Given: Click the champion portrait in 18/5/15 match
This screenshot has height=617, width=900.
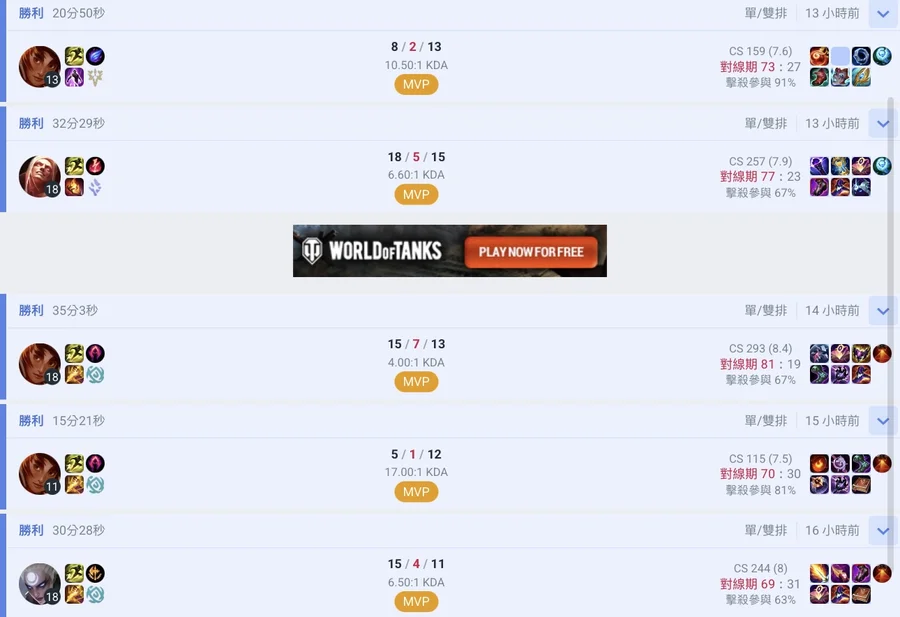Looking at the screenshot, I should (x=40, y=177).
